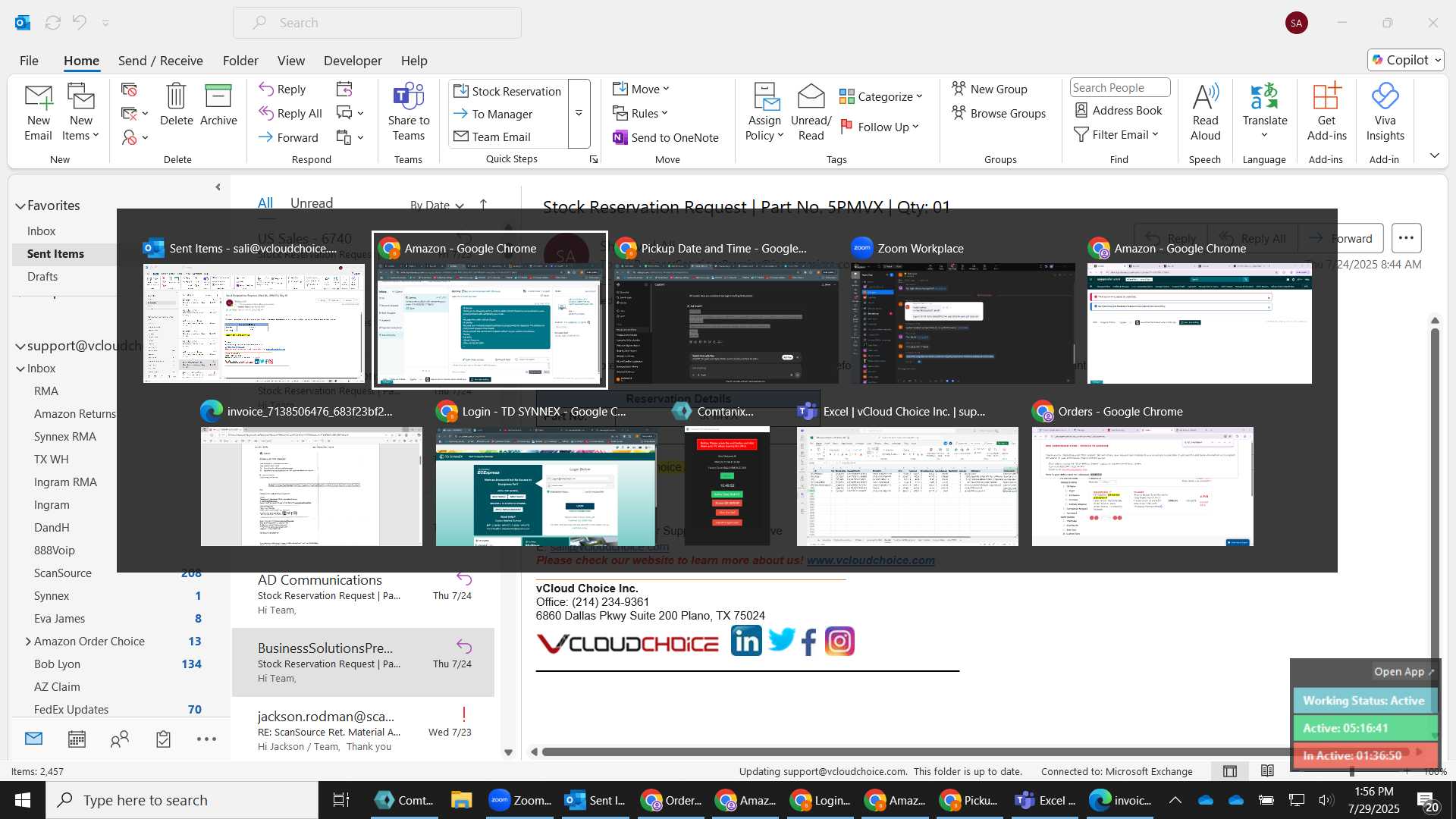Open Assign Policy menu
Screen dimensions: 1456x819
click(764, 112)
